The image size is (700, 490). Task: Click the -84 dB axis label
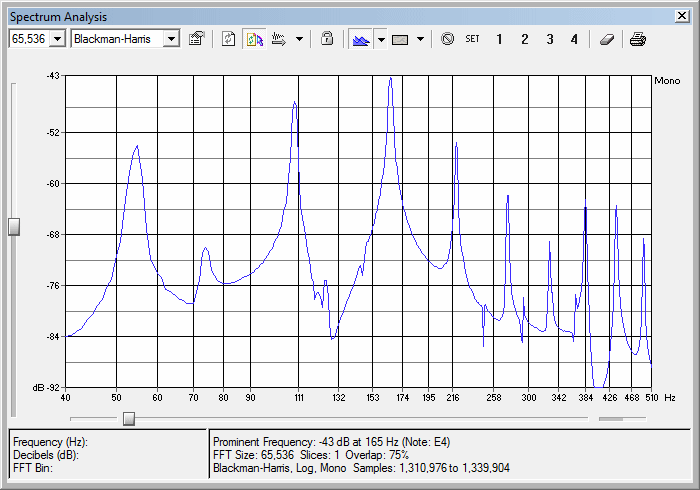click(x=53, y=336)
